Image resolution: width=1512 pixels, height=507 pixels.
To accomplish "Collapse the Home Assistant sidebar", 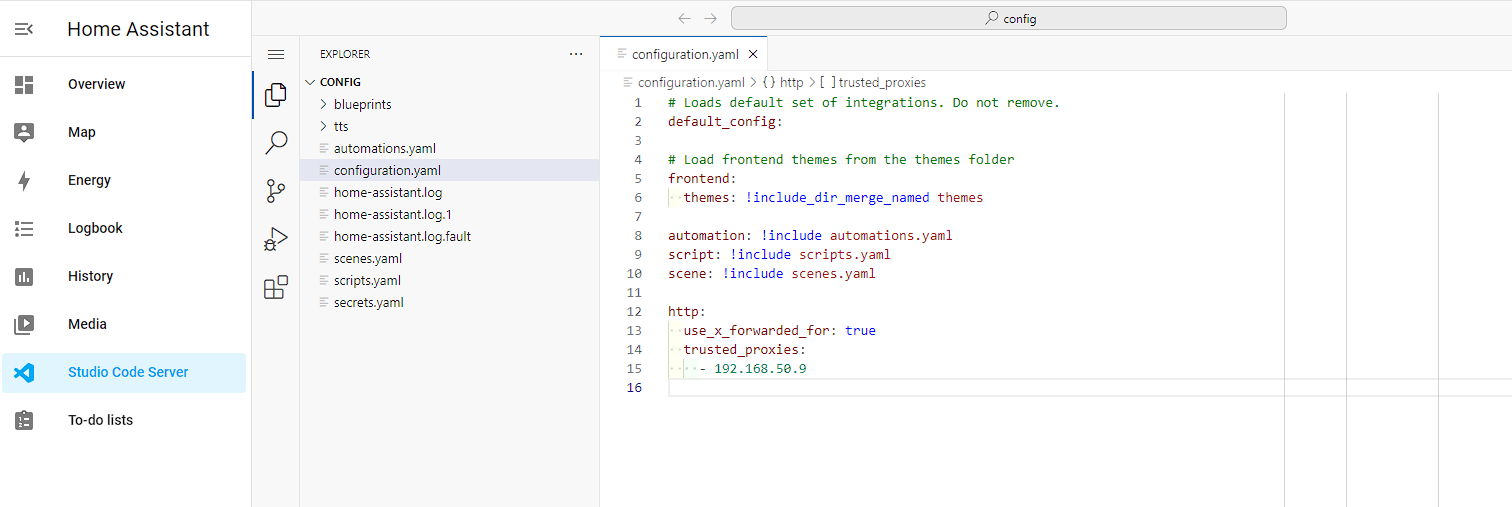I will [x=25, y=29].
